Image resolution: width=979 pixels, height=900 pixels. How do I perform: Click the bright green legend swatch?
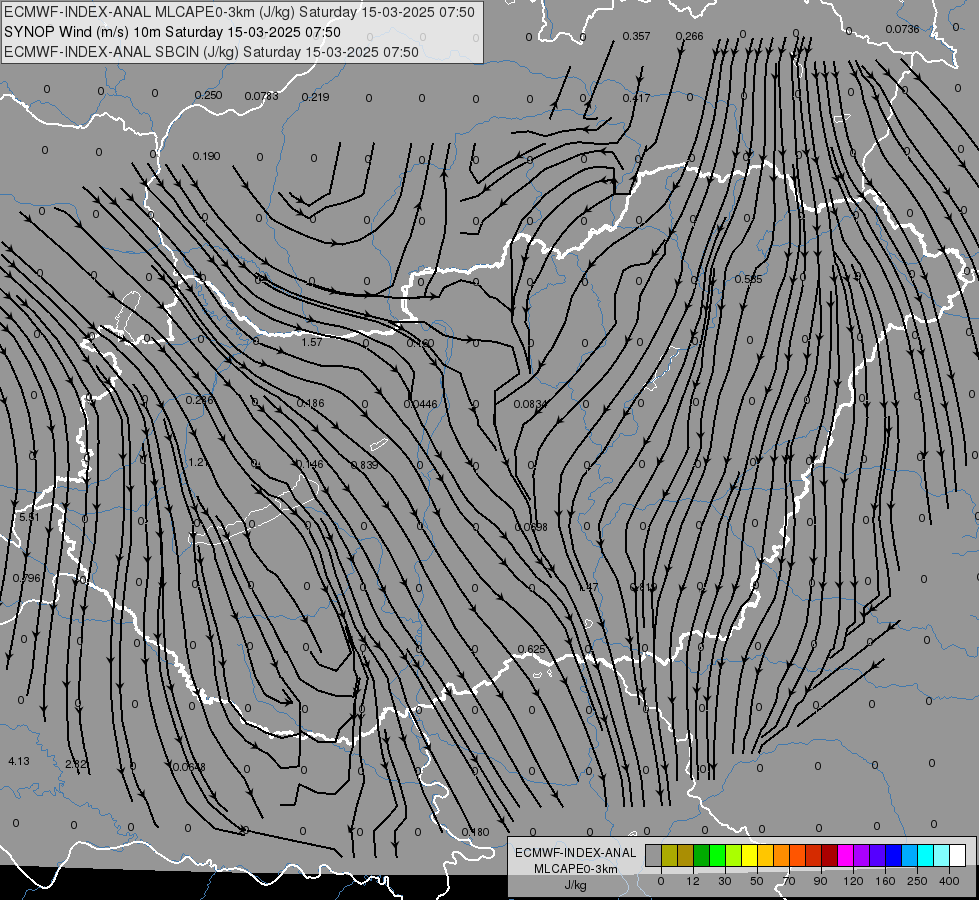(x=717, y=856)
